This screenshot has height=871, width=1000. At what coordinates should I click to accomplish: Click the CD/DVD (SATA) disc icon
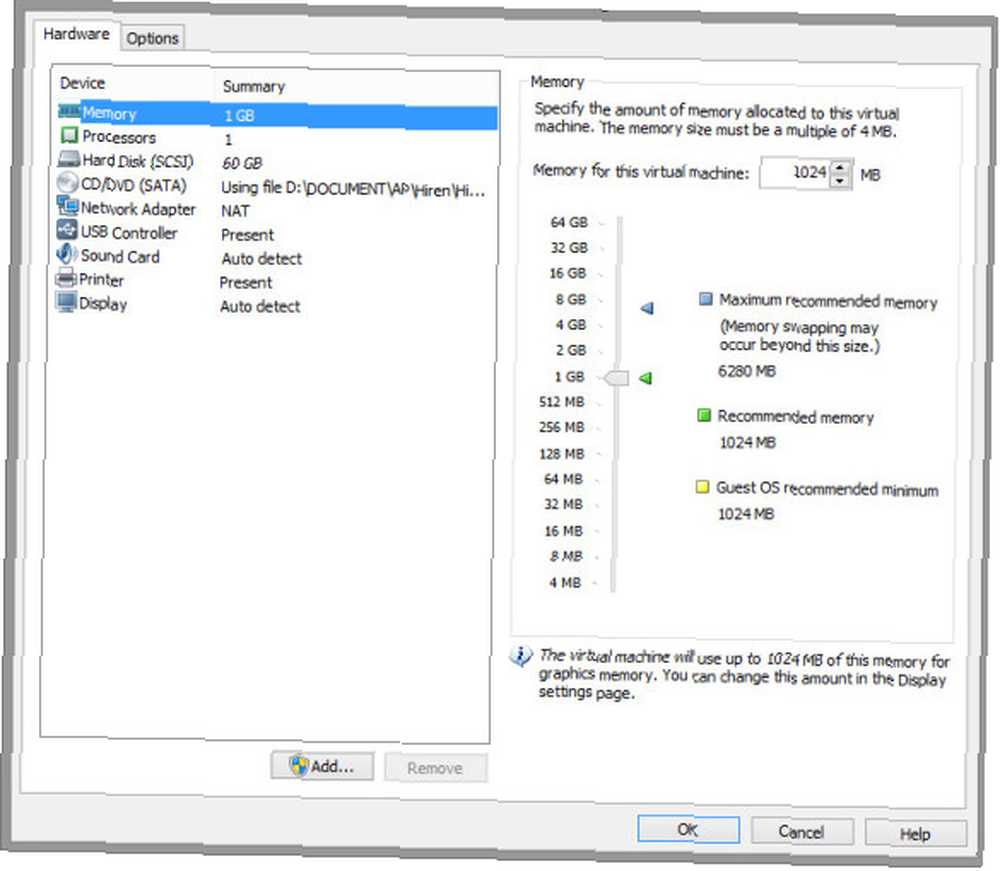tap(68, 182)
